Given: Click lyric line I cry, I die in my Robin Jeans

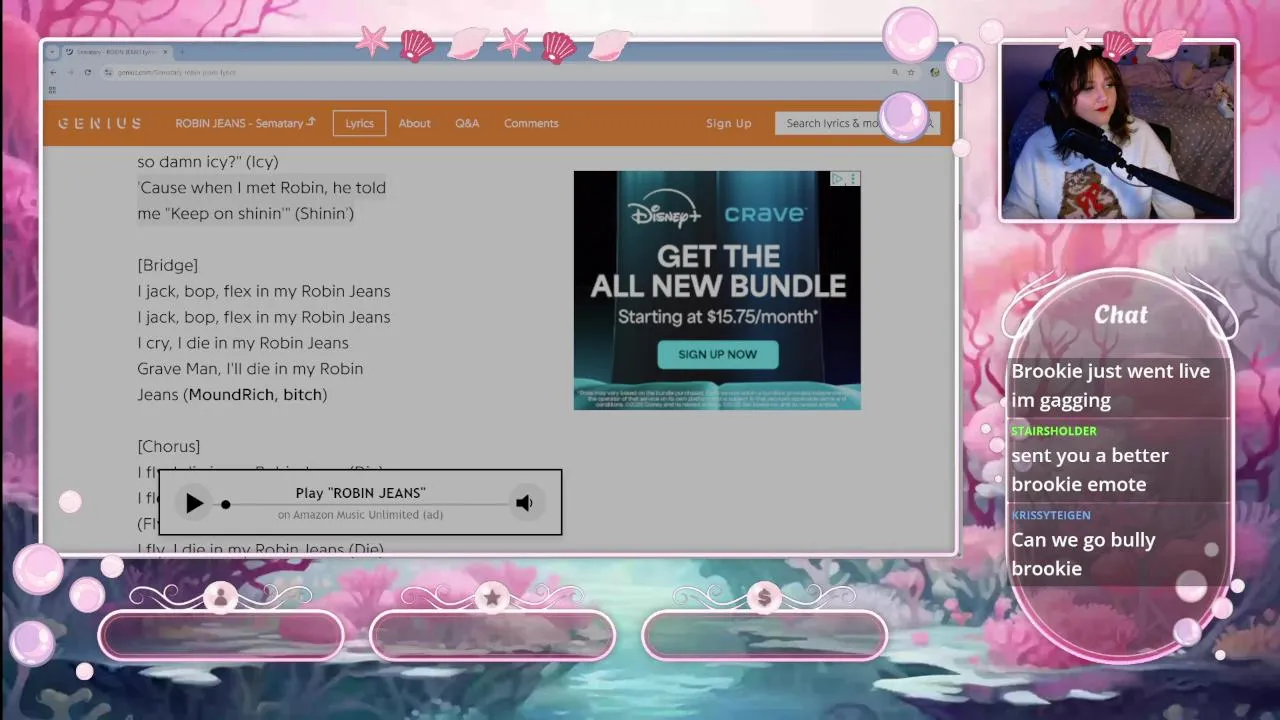Looking at the screenshot, I should click(243, 343).
